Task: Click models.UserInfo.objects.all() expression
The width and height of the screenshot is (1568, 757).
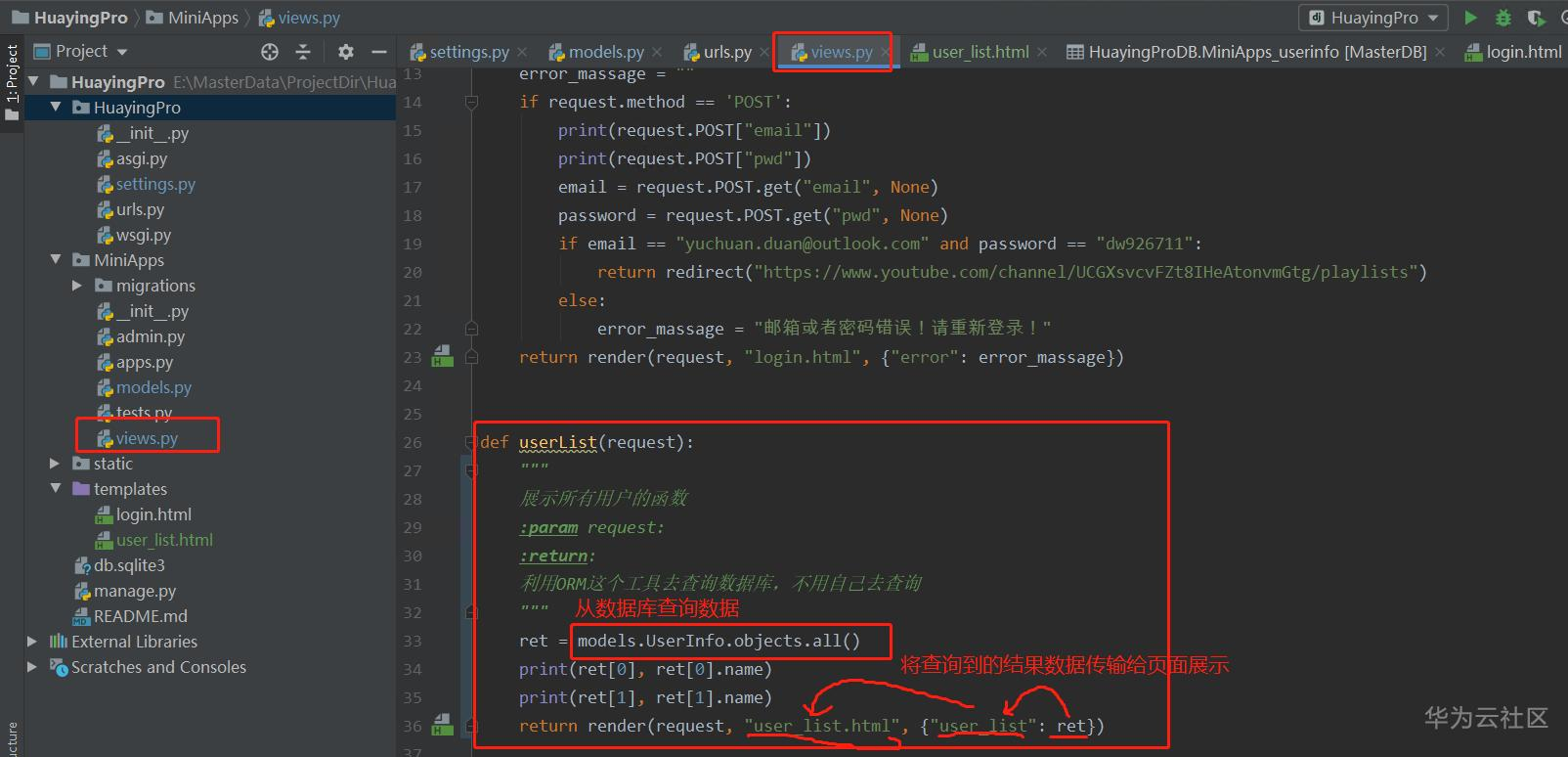Action: (x=719, y=641)
